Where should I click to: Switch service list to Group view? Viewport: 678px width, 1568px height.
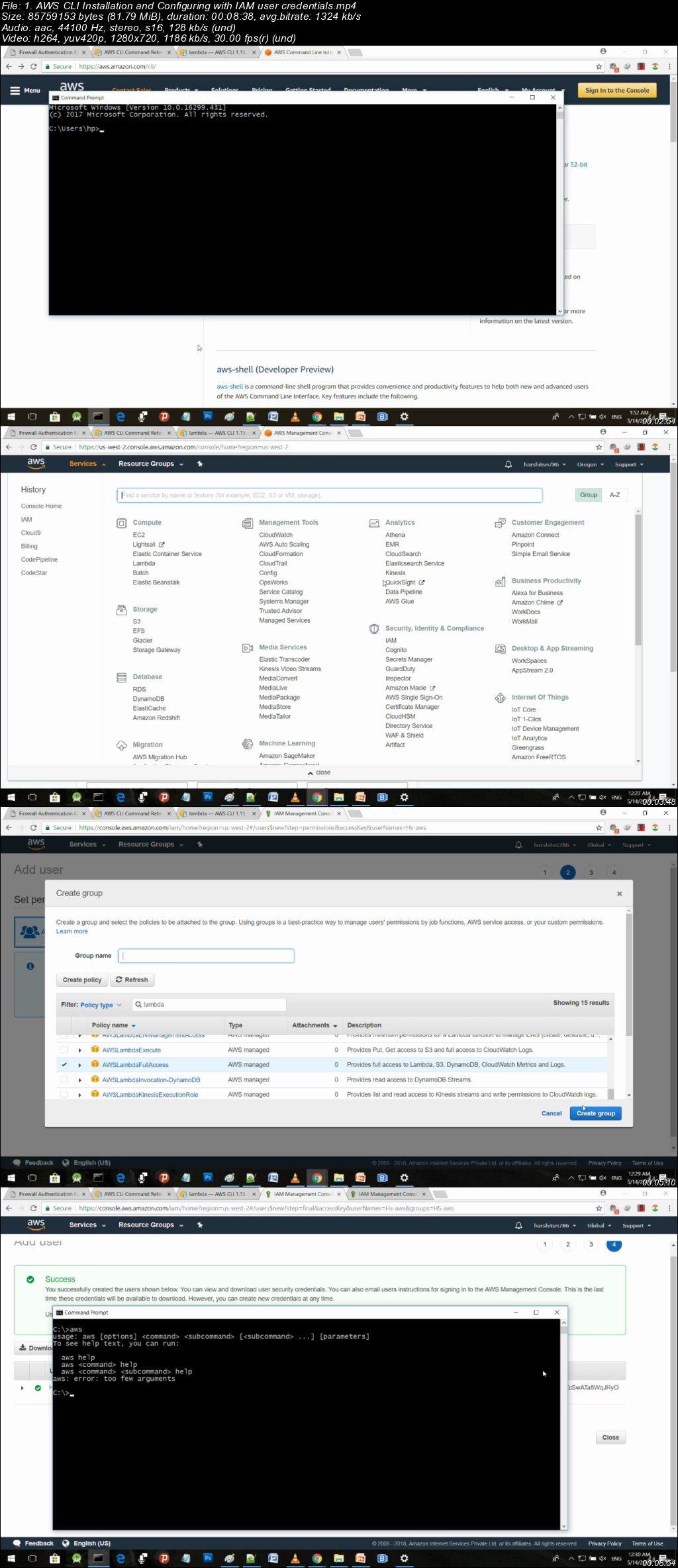589,495
